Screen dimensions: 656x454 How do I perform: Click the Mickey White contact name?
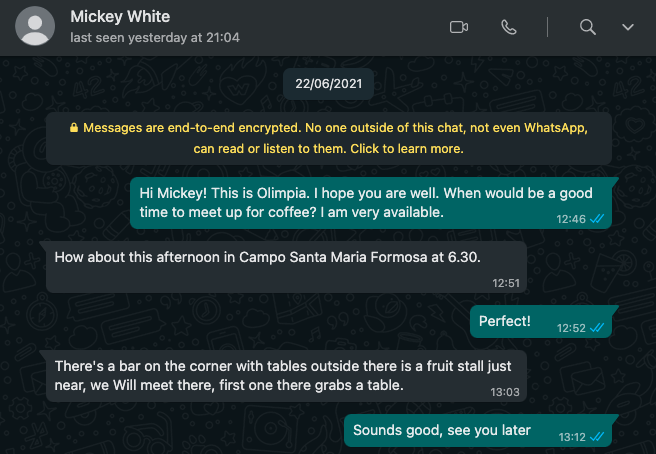(120, 17)
